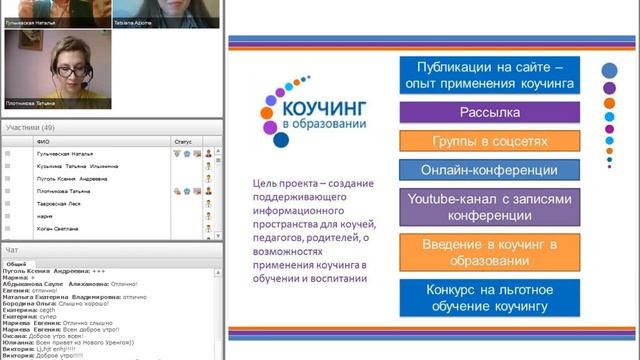Tick checkbox beside Гульчевская Наталья
The height and width of the screenshot is (360, 640).
pyautogui.click(x=7, y=153)
